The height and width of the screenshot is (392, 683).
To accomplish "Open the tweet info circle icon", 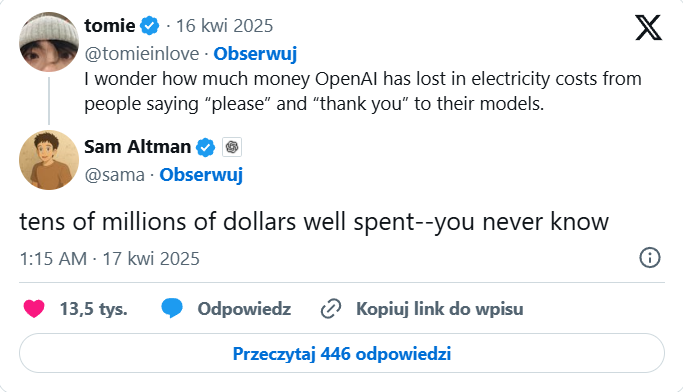I will pyautogui.click(x=649, y=257).
